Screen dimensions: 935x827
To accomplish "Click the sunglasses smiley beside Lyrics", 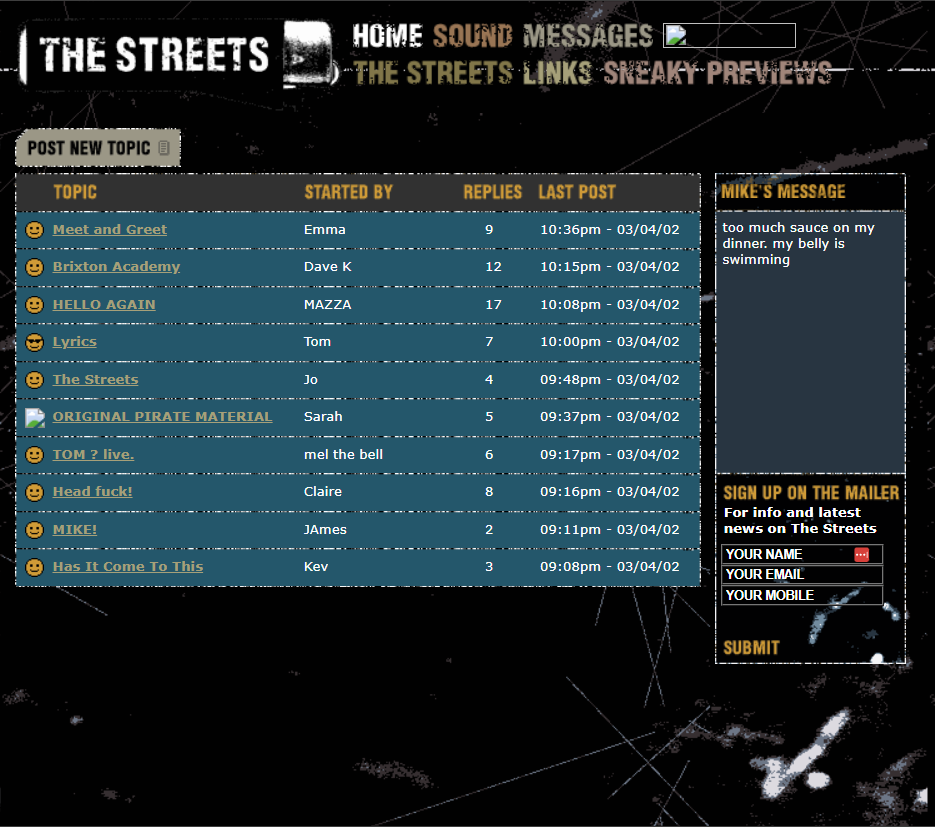I will click(x=35, y=342).
